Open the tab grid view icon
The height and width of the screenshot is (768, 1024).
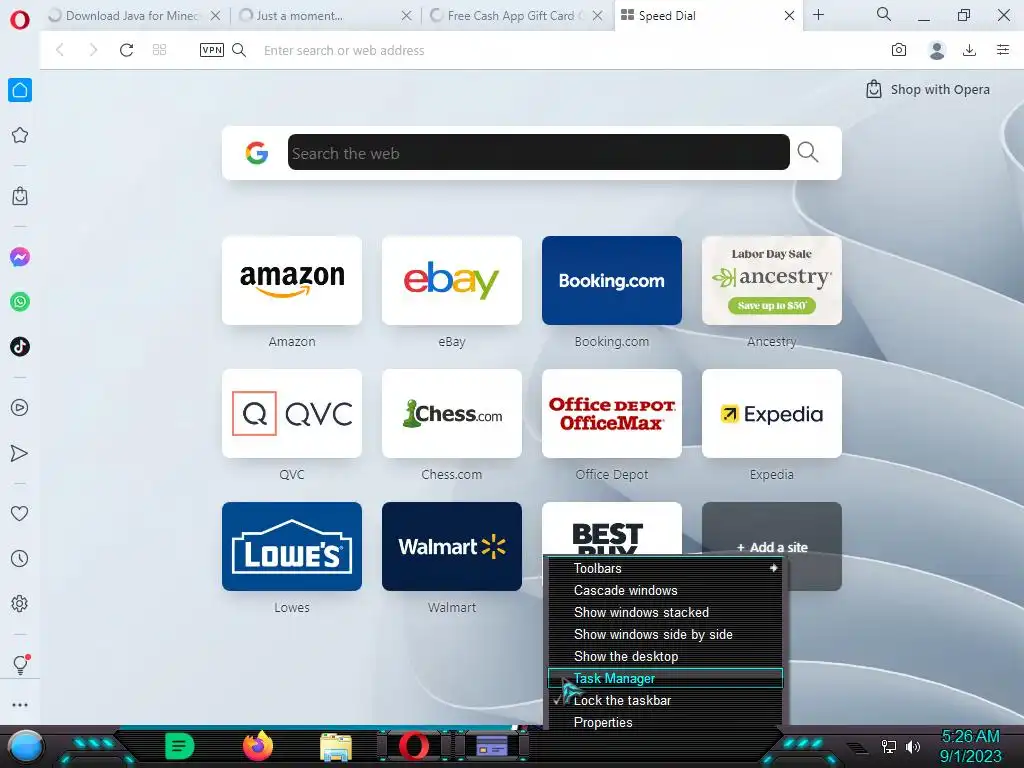coord(159,50)
